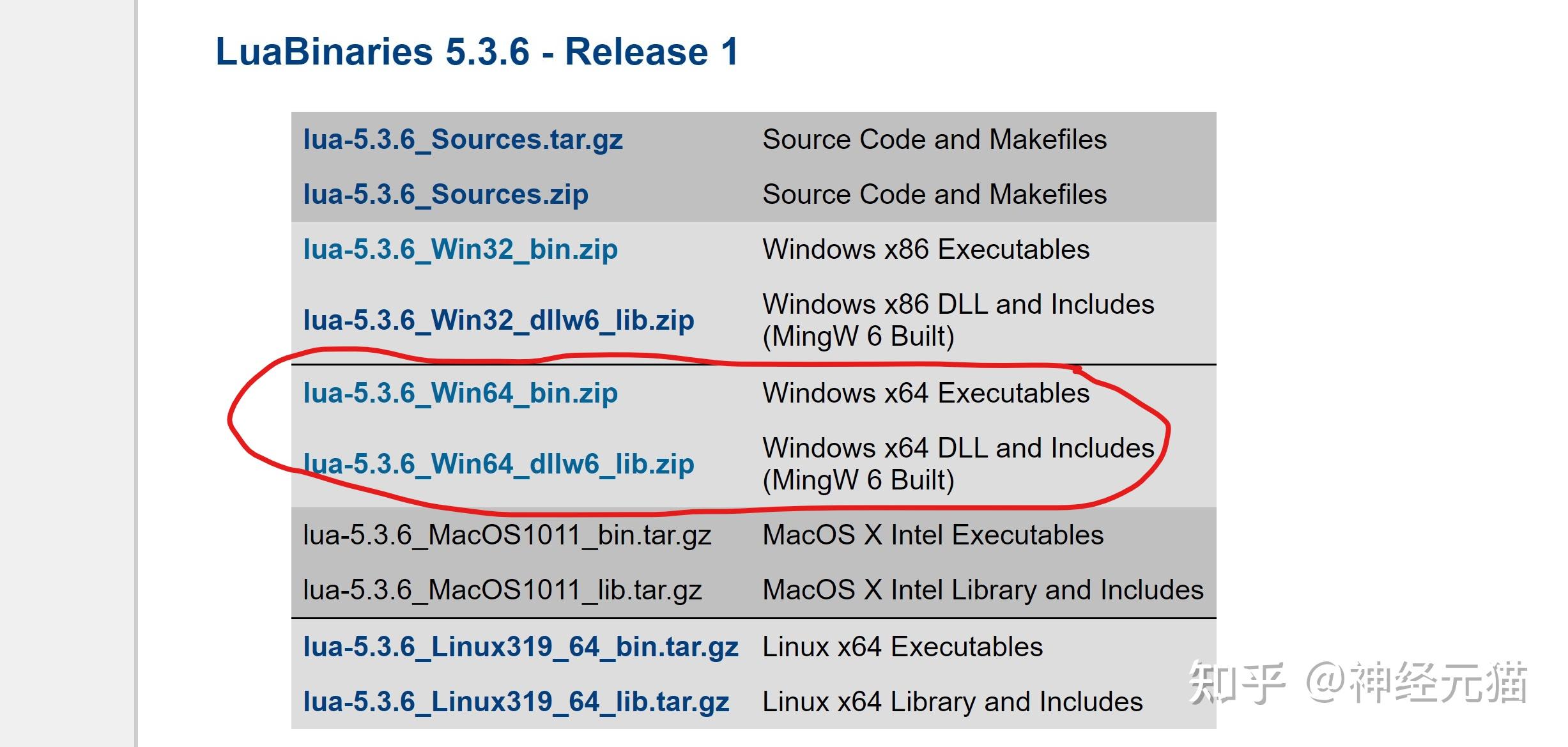Open the lua-5.3.6_Sources.zip link
The width and height of the screenshot is (1568, 747).
445,194
